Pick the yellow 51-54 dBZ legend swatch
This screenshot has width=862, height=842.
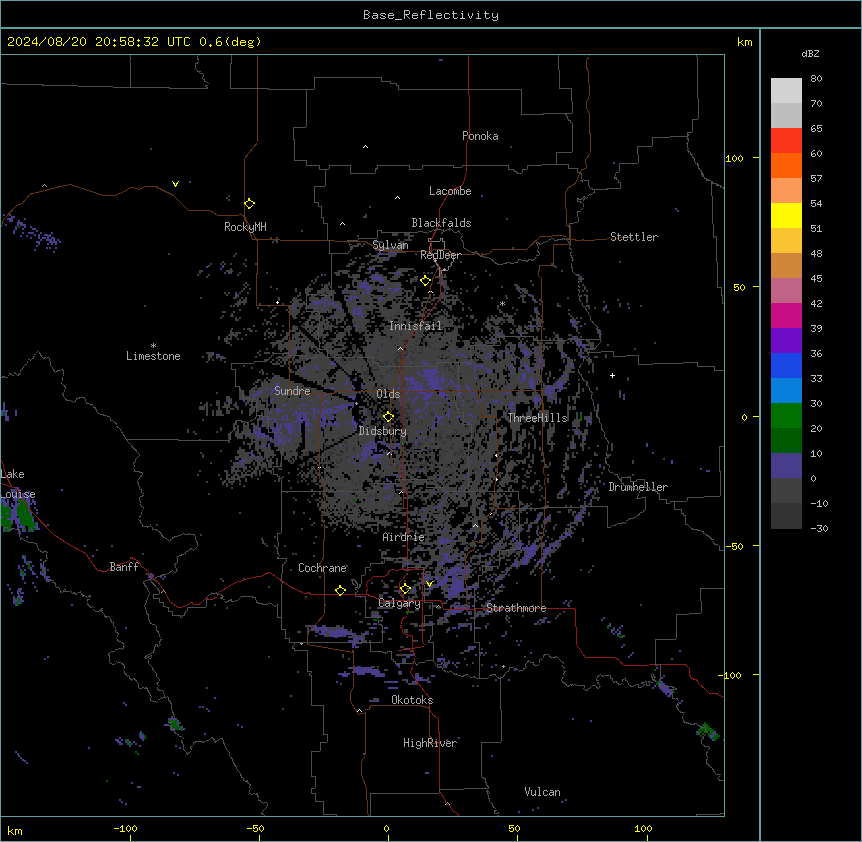(786, 215)
